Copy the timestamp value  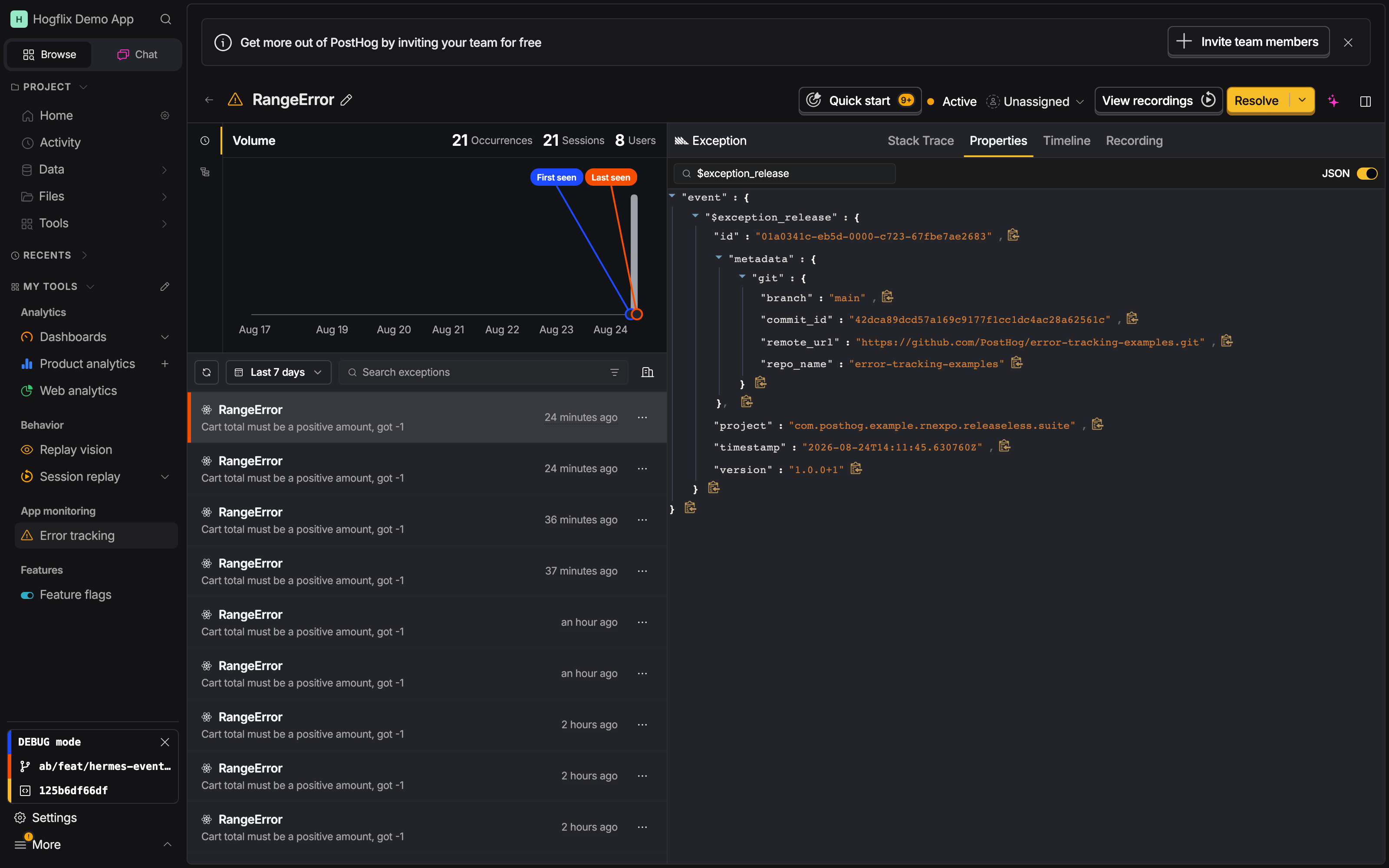[1004, 446]
